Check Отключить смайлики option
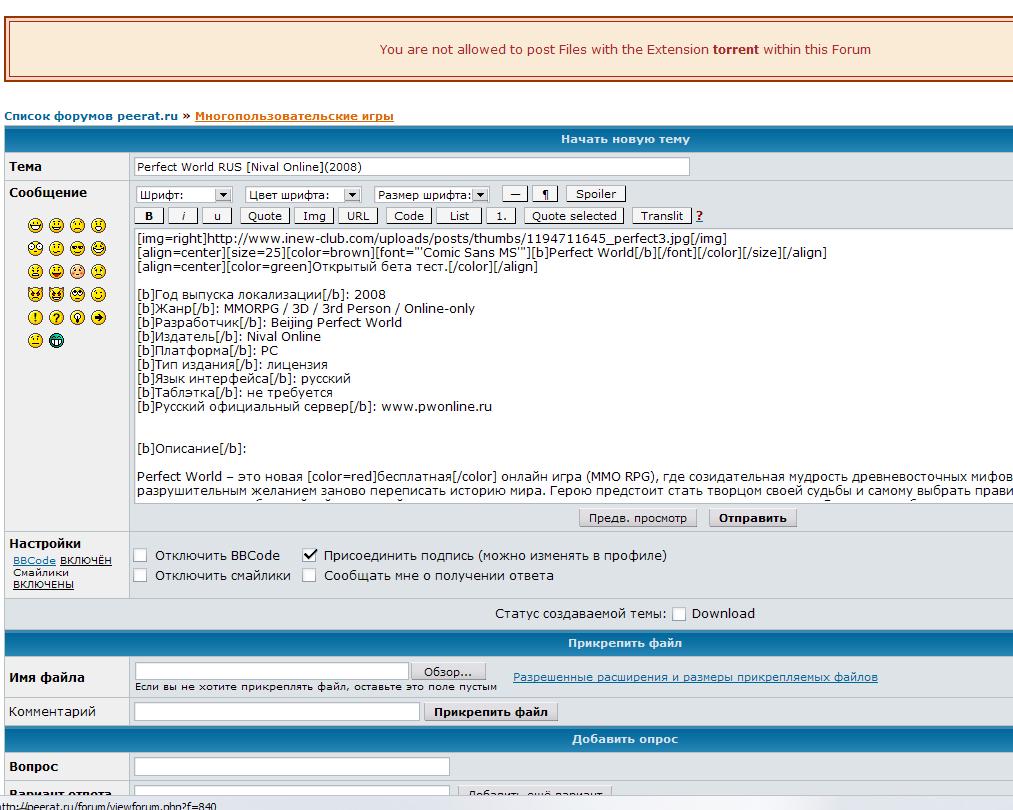The height and width of the screenshot is (810, 1013). tap(140, 575)
